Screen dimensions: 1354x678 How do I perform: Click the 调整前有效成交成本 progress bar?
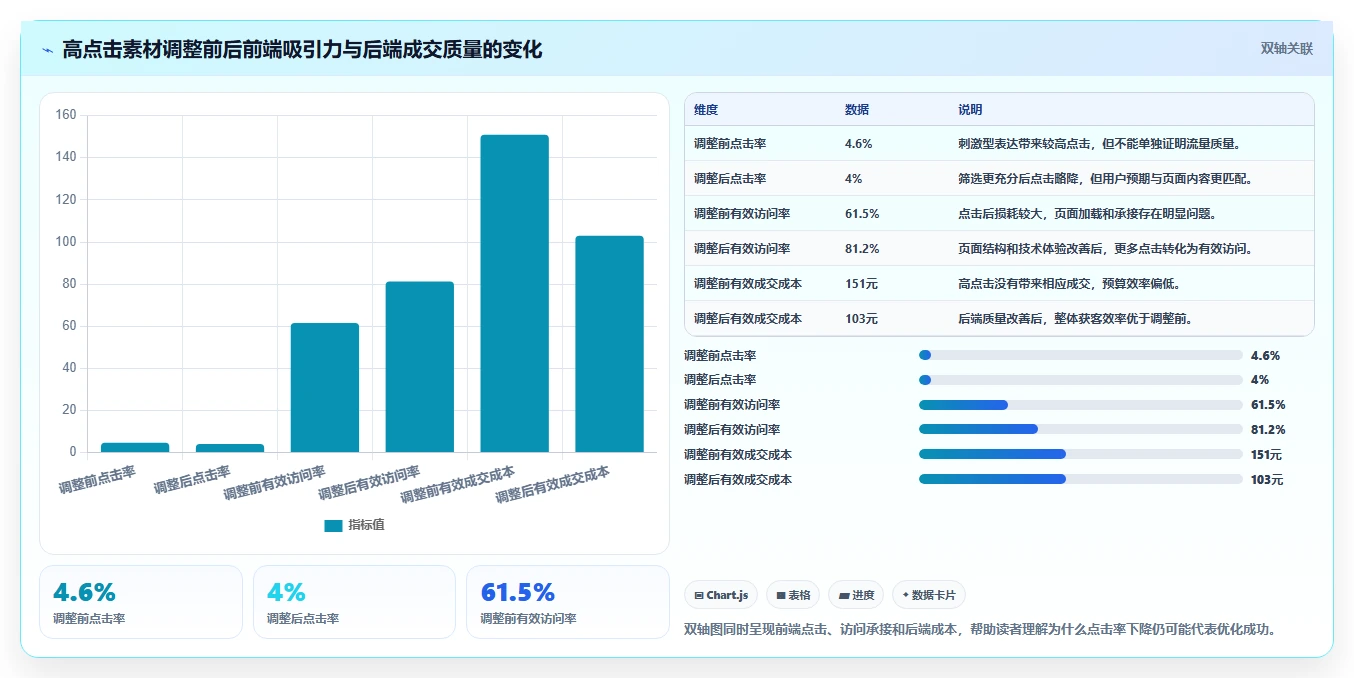1081,454
